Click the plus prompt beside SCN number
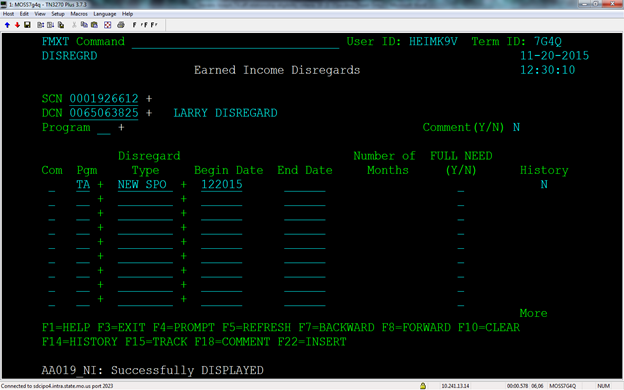Viewport: 624px width, 390px height. click(149, 98)
